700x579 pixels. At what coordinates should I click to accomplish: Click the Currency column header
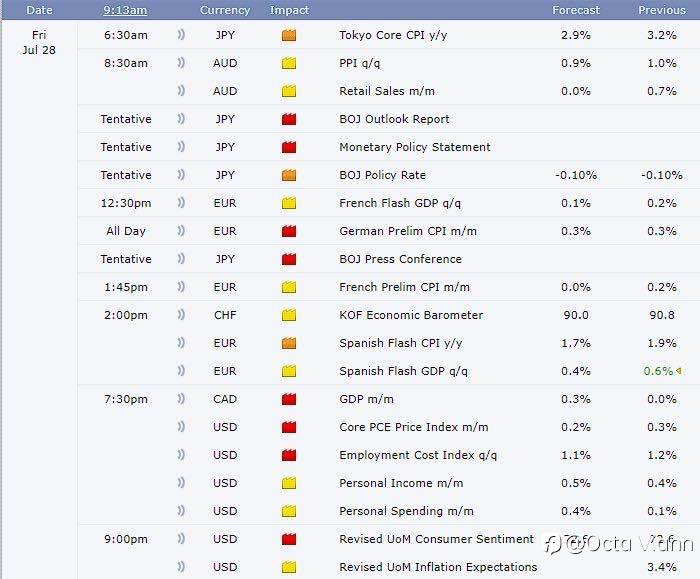225,10
